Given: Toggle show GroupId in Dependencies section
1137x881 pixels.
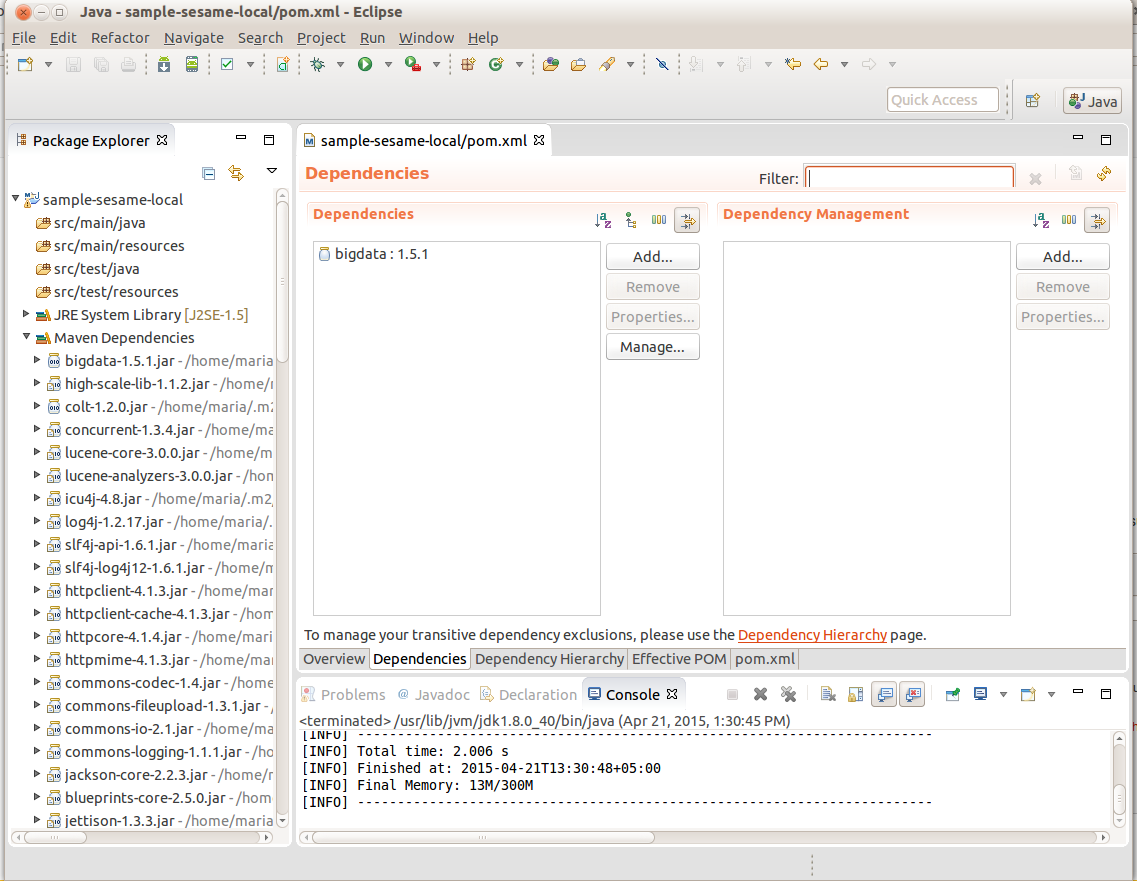Looking at the screenshot, I should [658, 220].
